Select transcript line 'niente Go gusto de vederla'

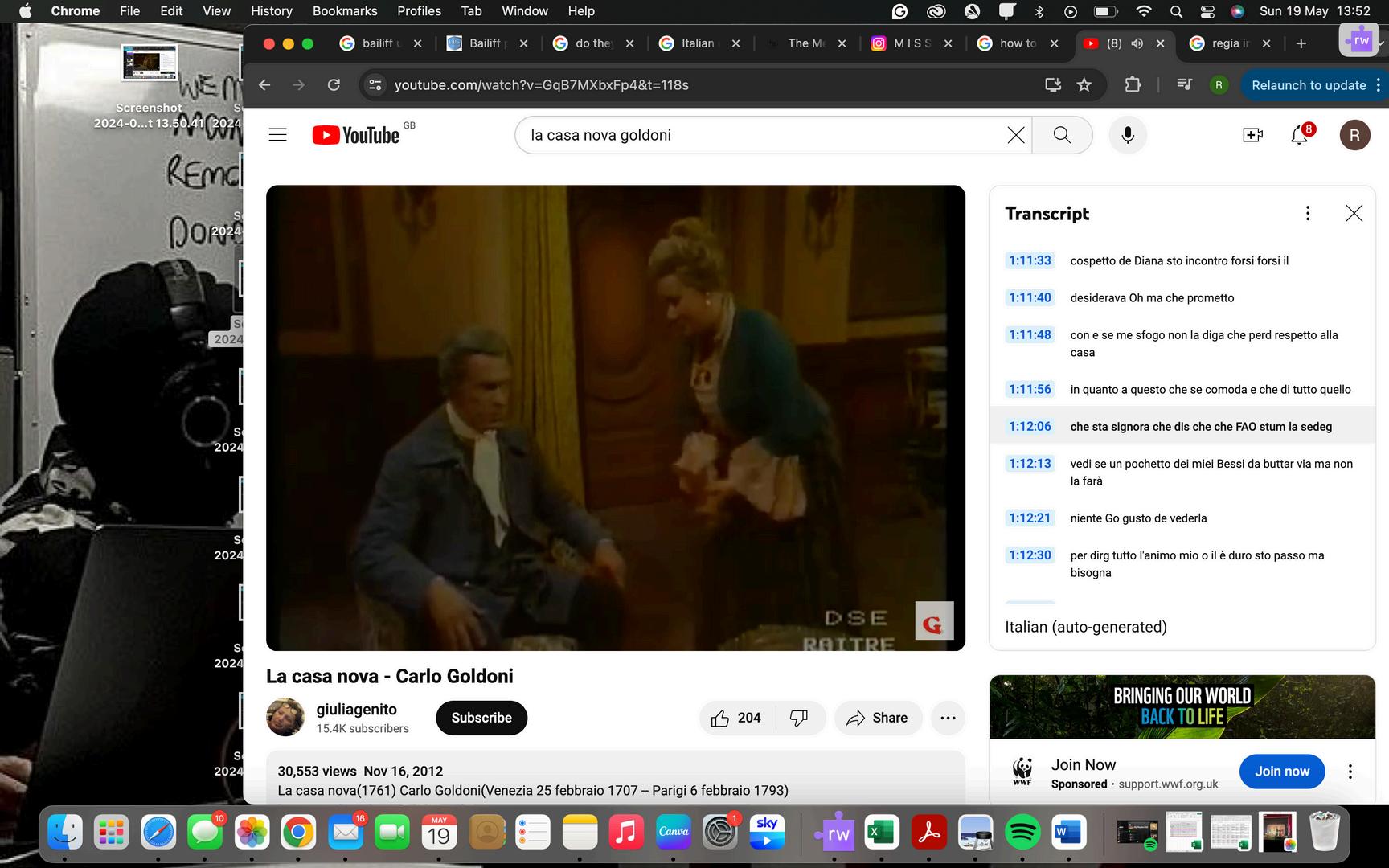click(1182, 518)
